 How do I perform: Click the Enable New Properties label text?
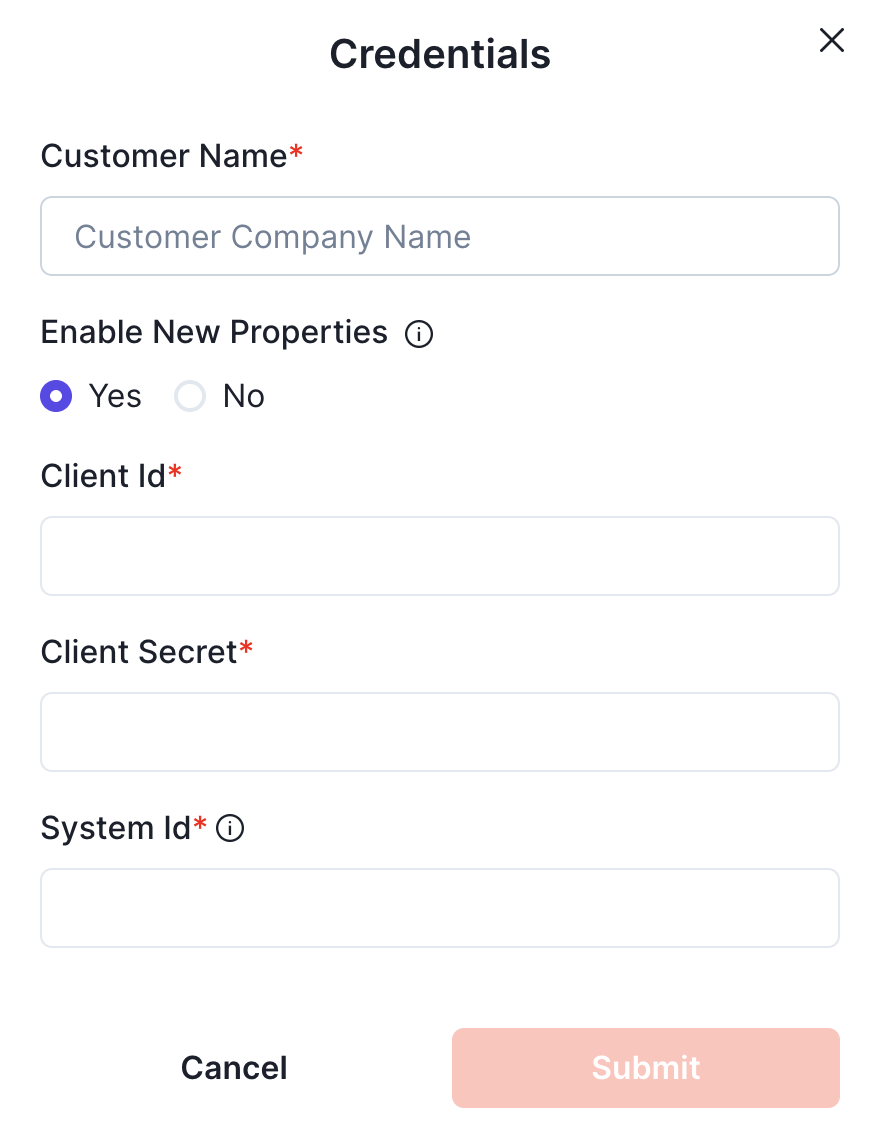click(x=214, y=332)
